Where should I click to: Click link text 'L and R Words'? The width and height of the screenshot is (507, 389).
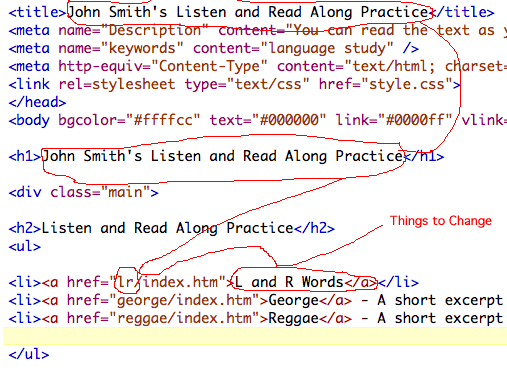click(x=289, y=283)
